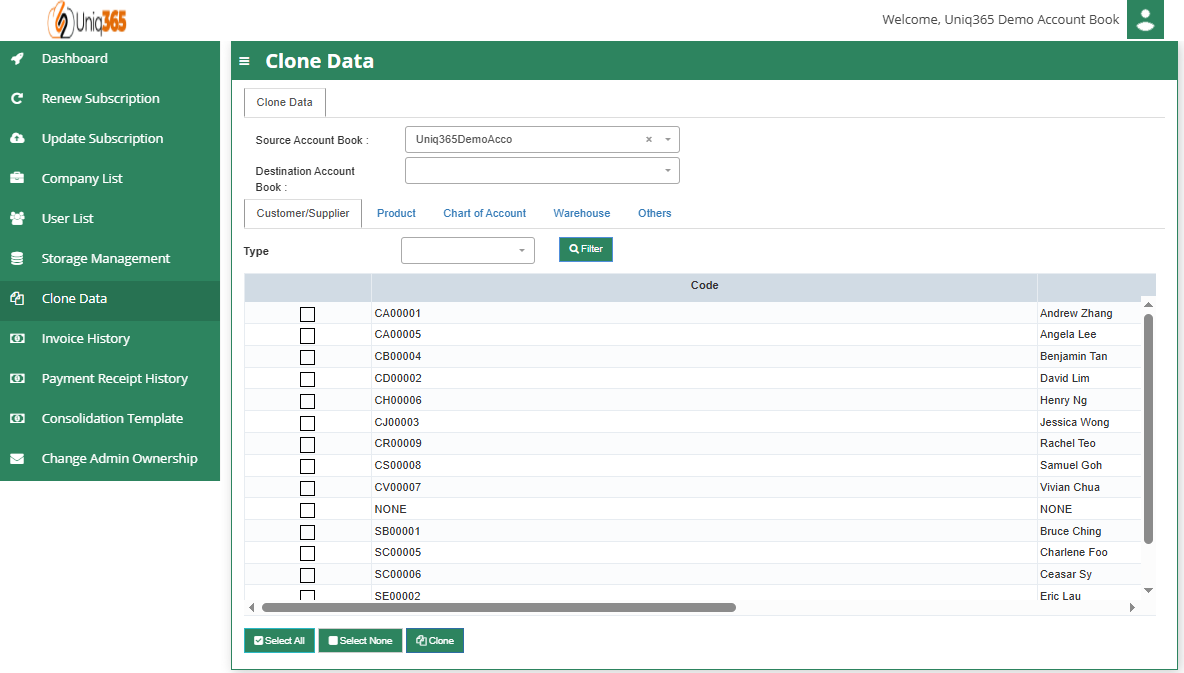The image size is (1184, 673).
Task: Click the Renew Subscription refresh icon
Action: click(17, 98)
